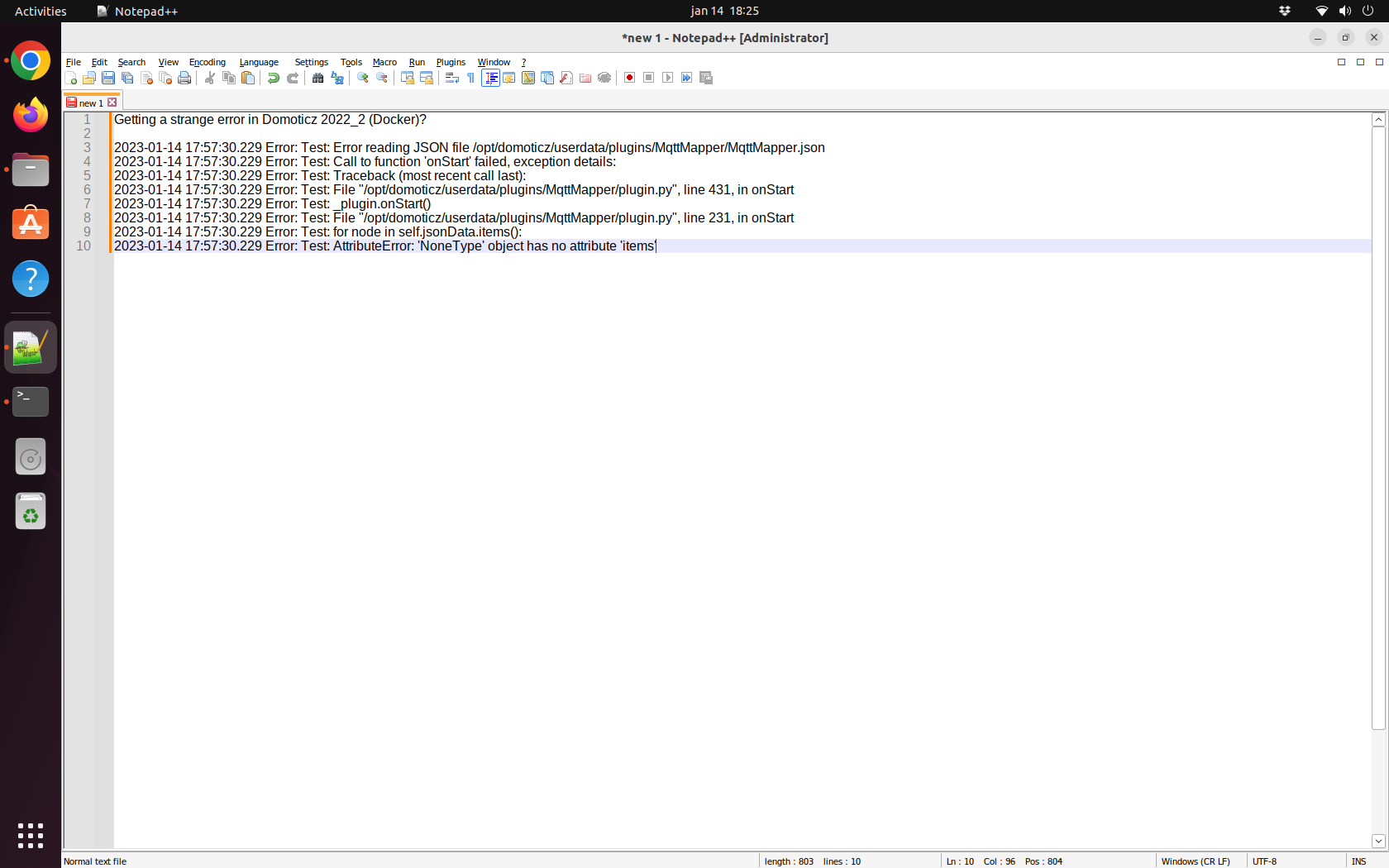Click the Open file toolbar icon
1389x868 pixels.
coord(89,78)
